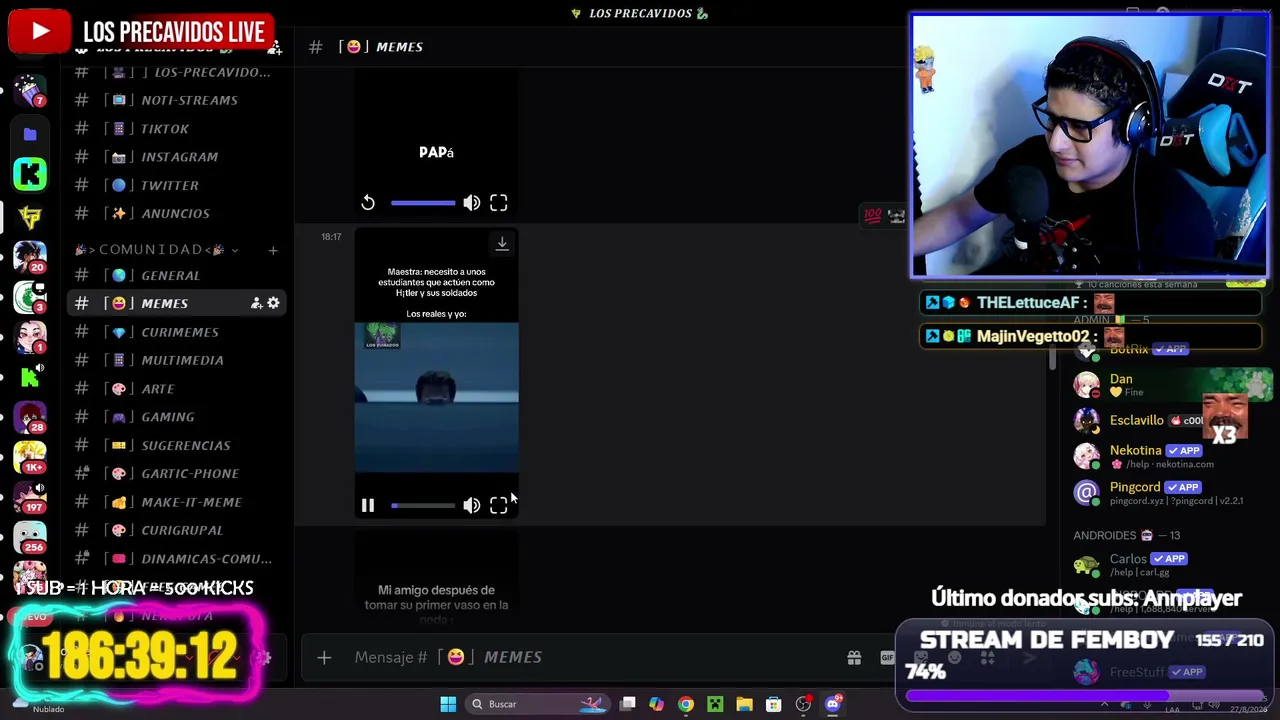The height and width of the screenshot is (720, 1280).
Task: Seek in the playing video's progress bar
Action: [423, 506]
